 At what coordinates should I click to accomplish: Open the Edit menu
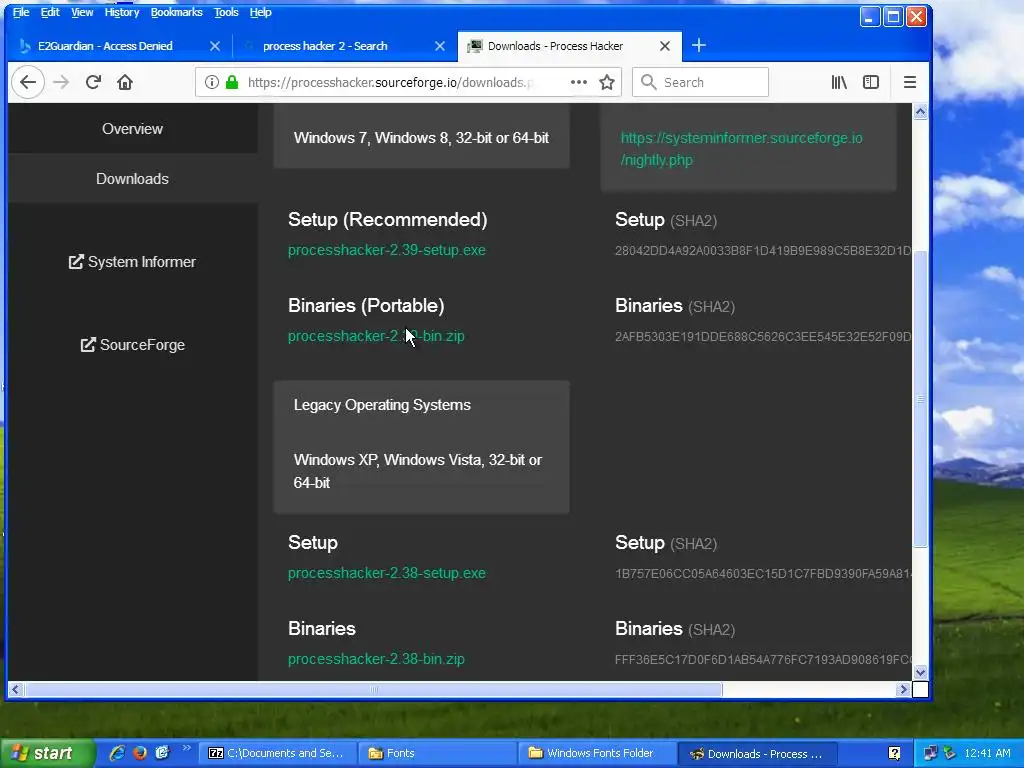(50, 12)
